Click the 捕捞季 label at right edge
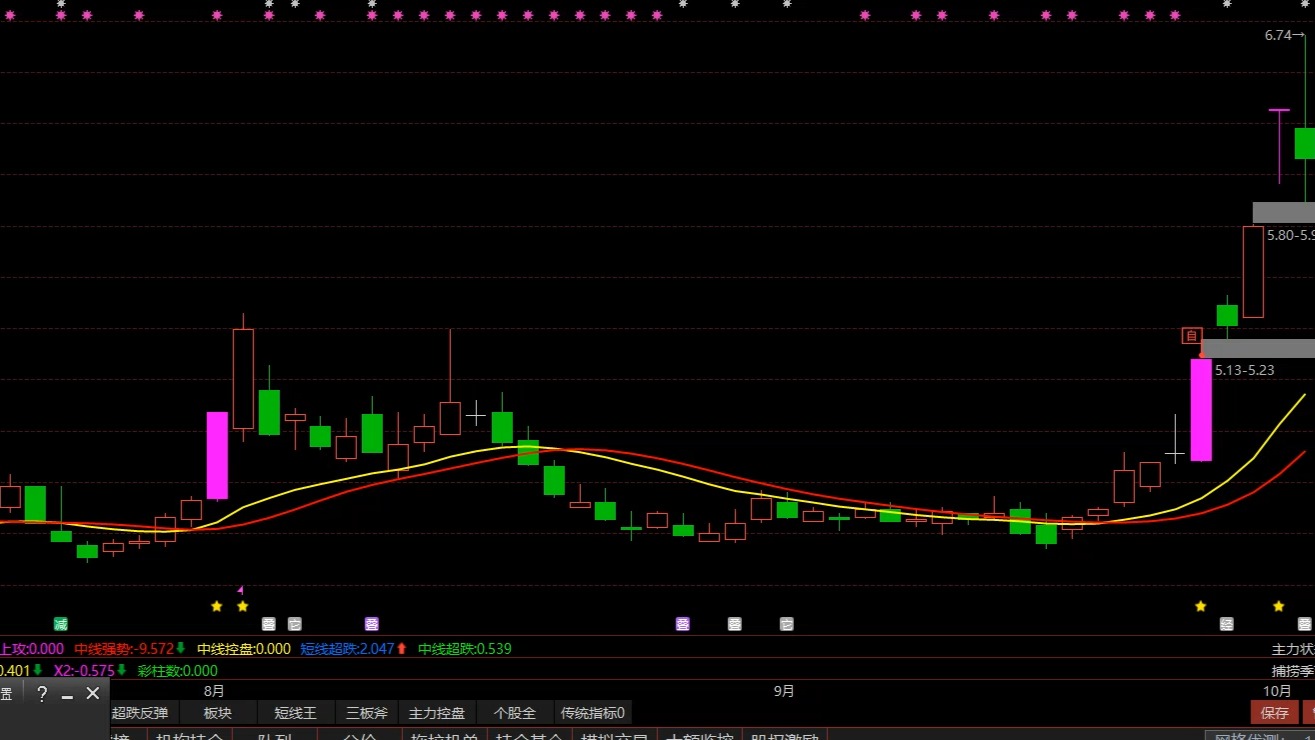 pyautogui.click(x=1292, y=671)
